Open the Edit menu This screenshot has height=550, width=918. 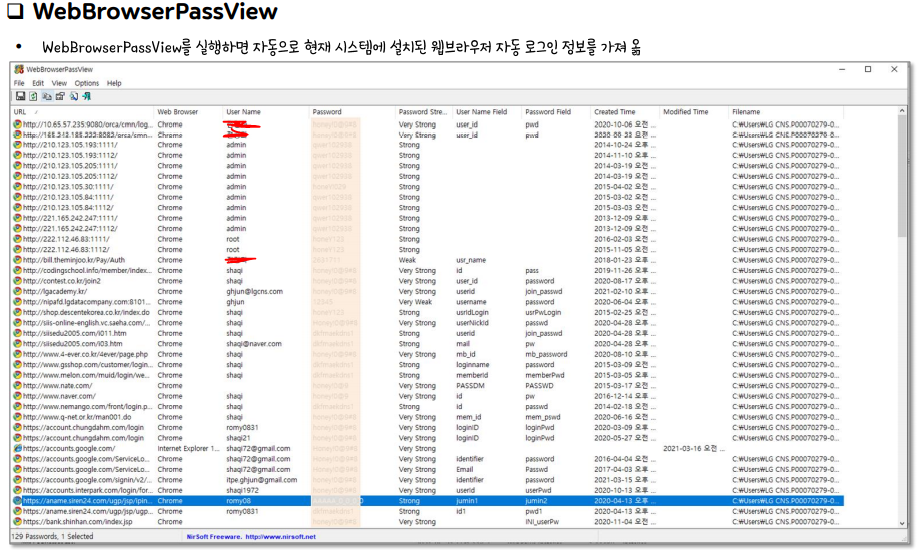point(38,83)
